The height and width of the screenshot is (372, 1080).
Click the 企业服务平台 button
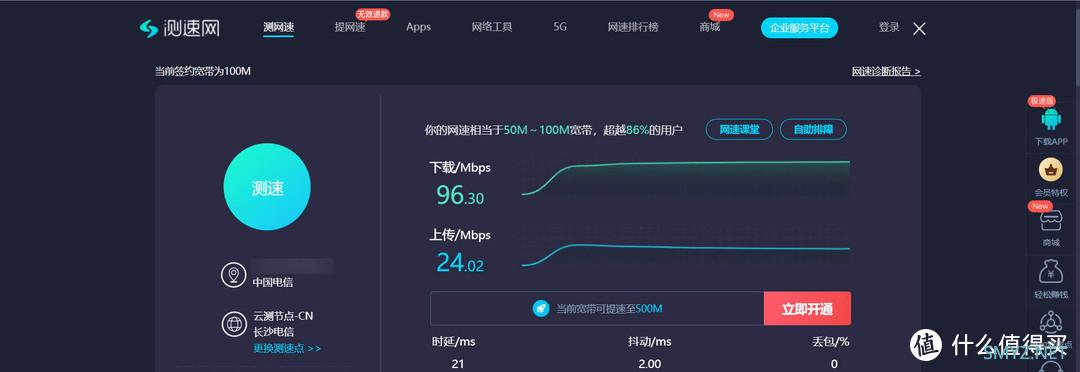(x=799, y=28)
